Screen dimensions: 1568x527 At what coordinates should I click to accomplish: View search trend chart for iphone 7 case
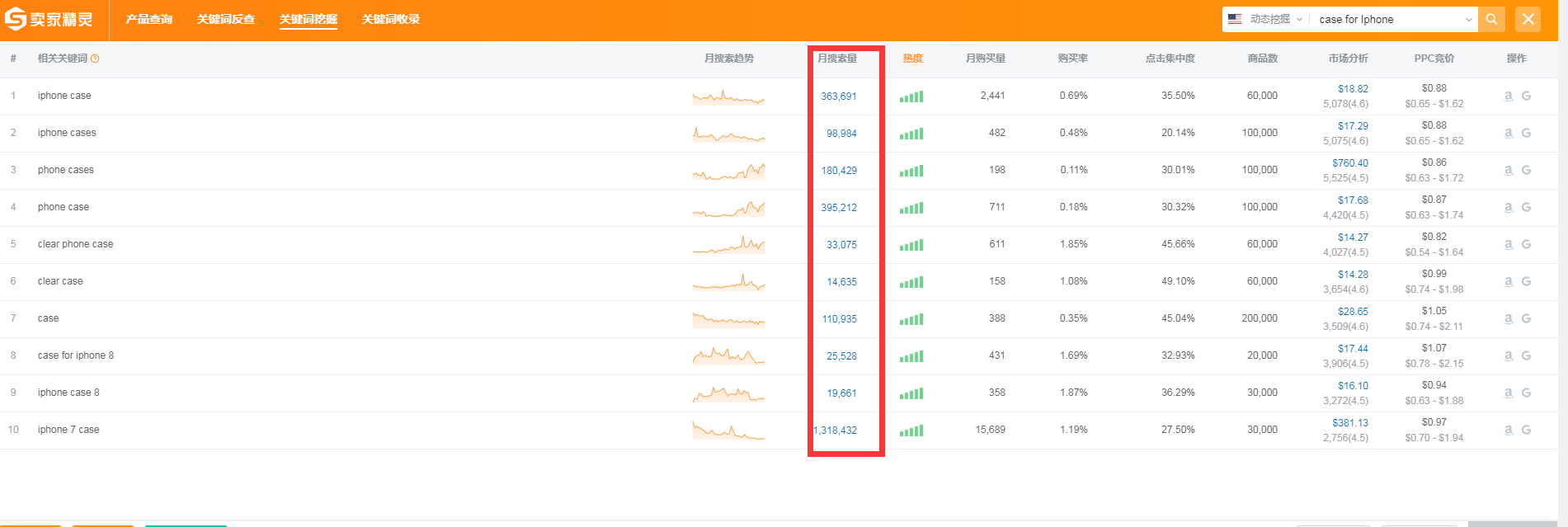[728, 431]
